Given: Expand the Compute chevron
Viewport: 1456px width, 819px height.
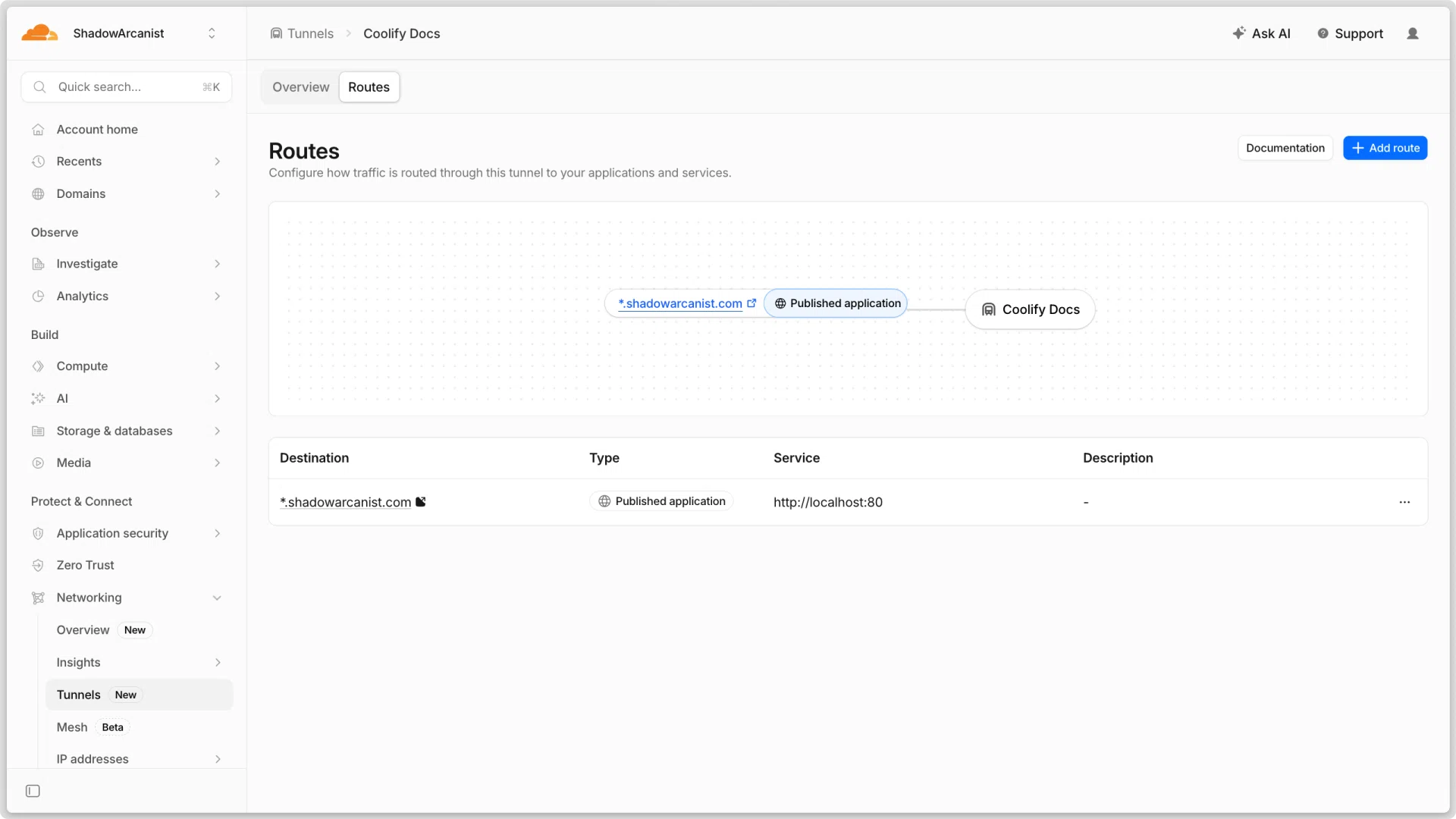Looking at the screenshot, I should [x=218, y=366].
